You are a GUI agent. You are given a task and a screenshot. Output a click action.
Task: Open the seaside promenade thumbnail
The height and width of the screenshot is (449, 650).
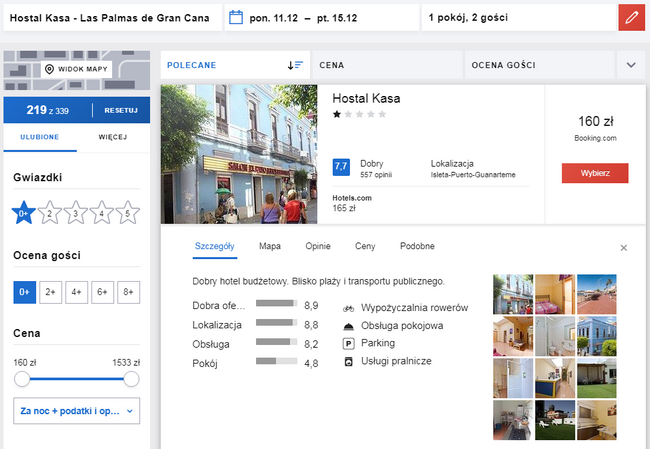click(x=597, y=294)
